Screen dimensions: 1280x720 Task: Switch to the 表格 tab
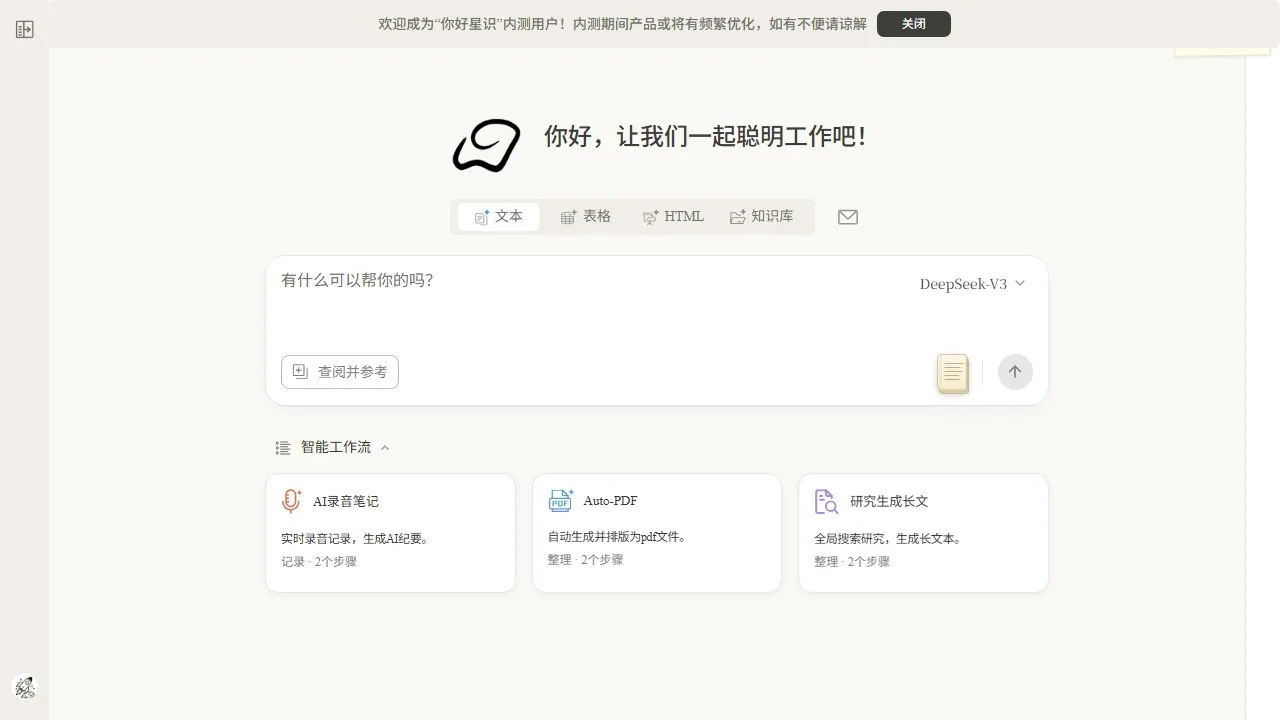[585, 217]
